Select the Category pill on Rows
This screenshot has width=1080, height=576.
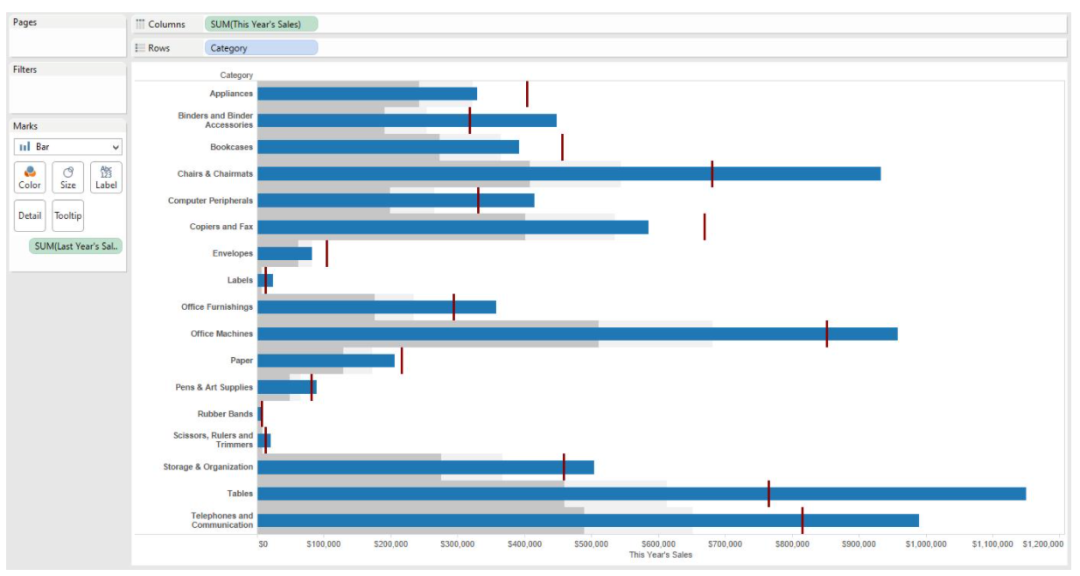point(261,48)
